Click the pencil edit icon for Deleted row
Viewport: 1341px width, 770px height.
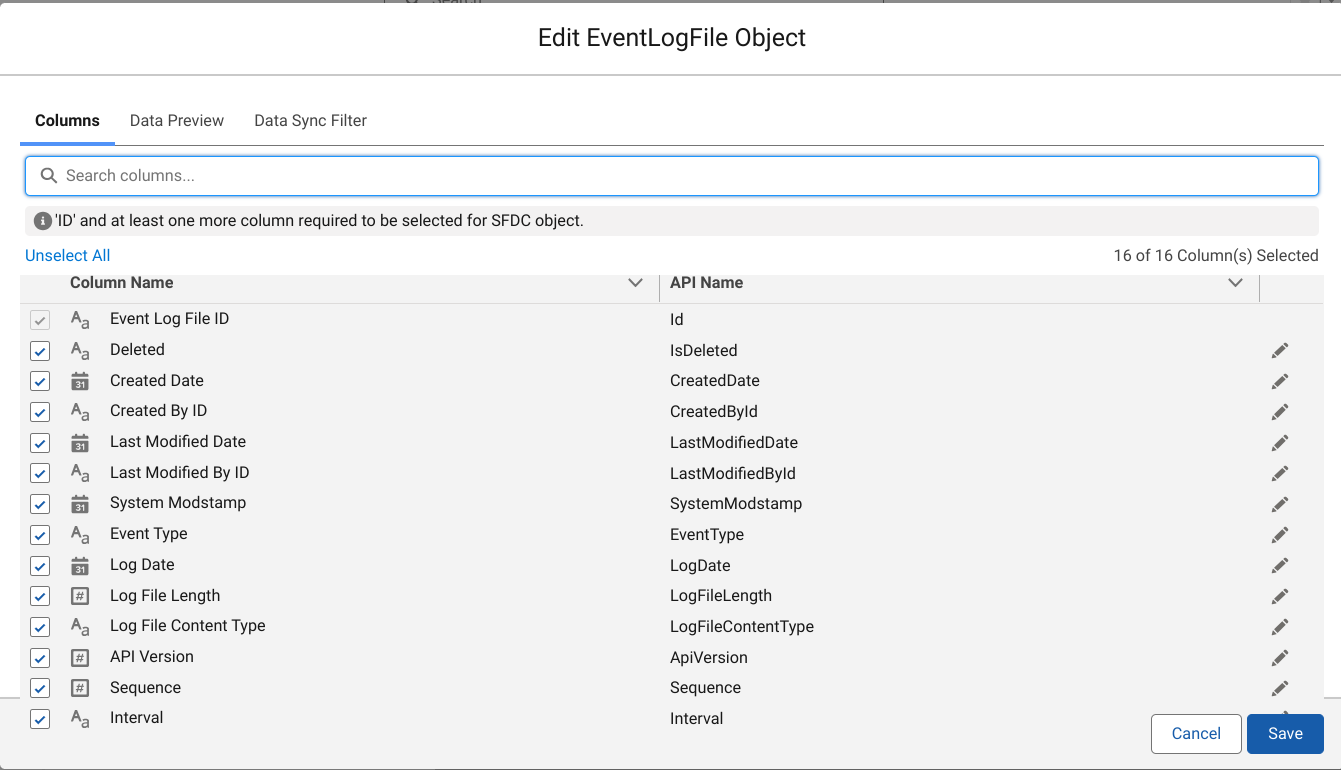[x=1280, y=351]
